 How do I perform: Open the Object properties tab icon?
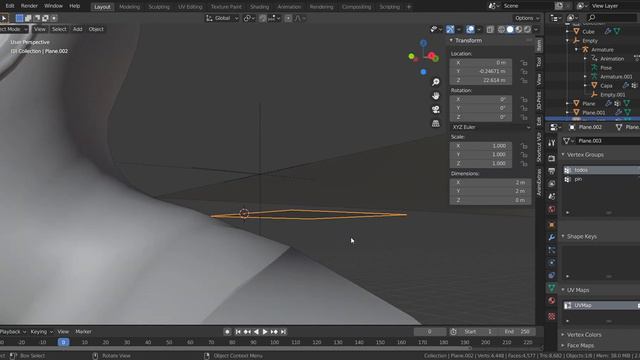pos(552,224)
